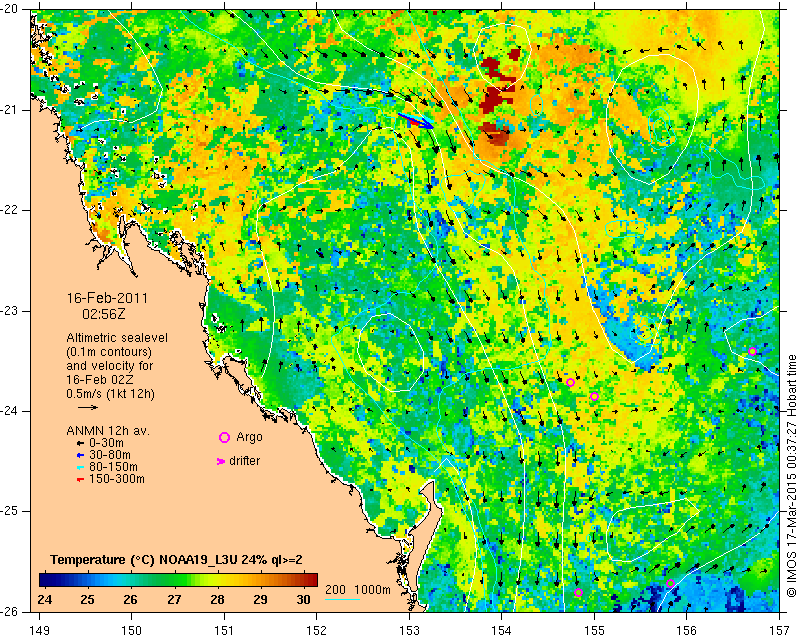Click the latitude axis label -26

[11, 611]
